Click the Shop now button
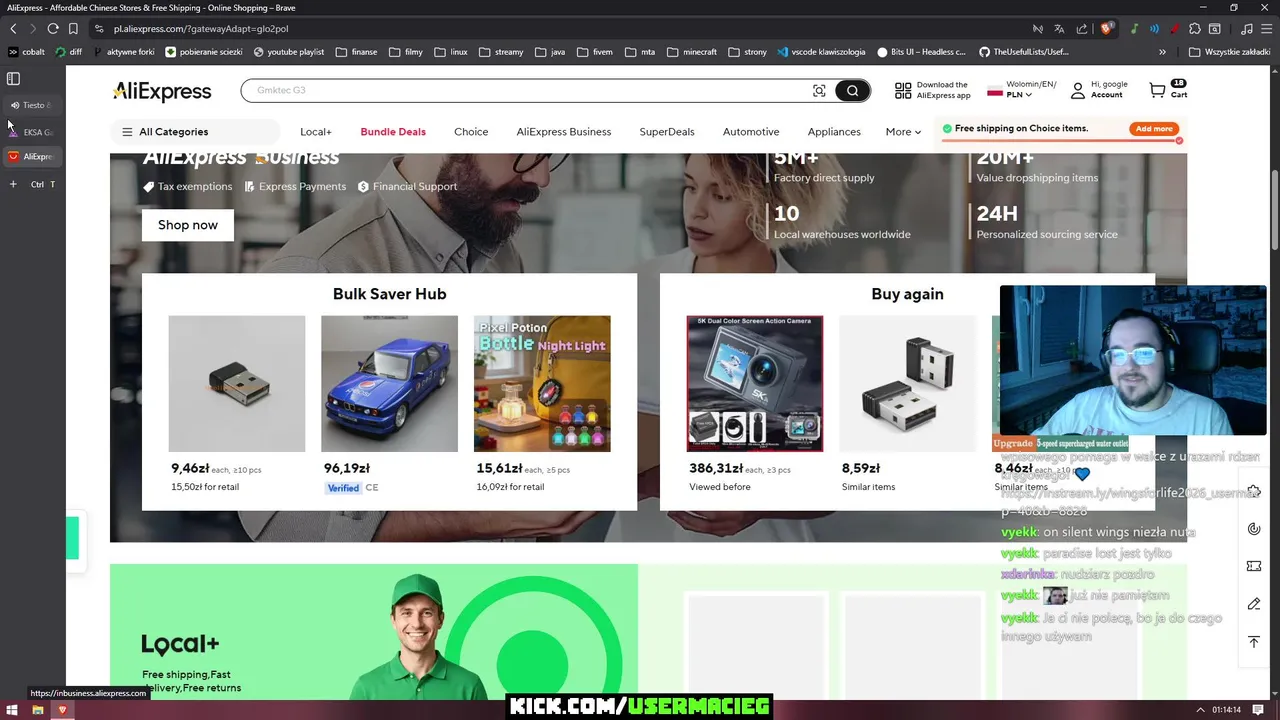The image size is (1280, 720). [x=188, y=225]
